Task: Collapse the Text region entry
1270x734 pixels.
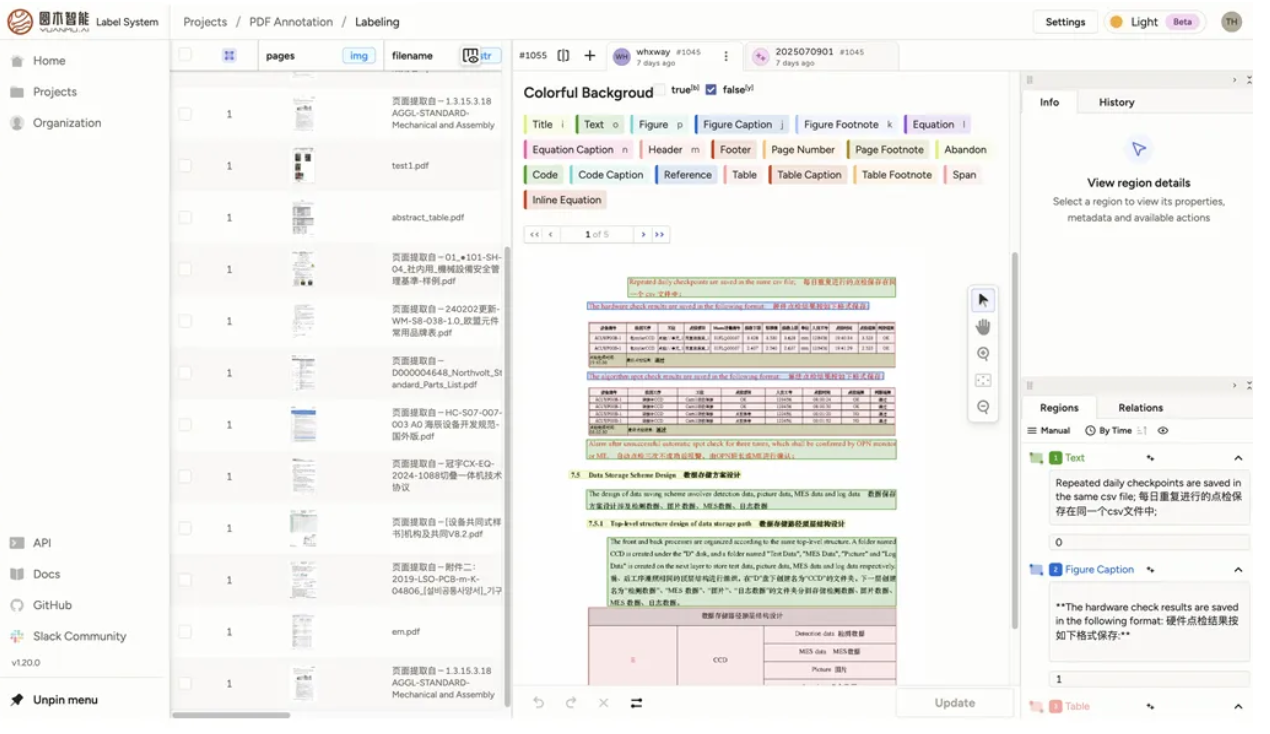Action: (1238, 458)
